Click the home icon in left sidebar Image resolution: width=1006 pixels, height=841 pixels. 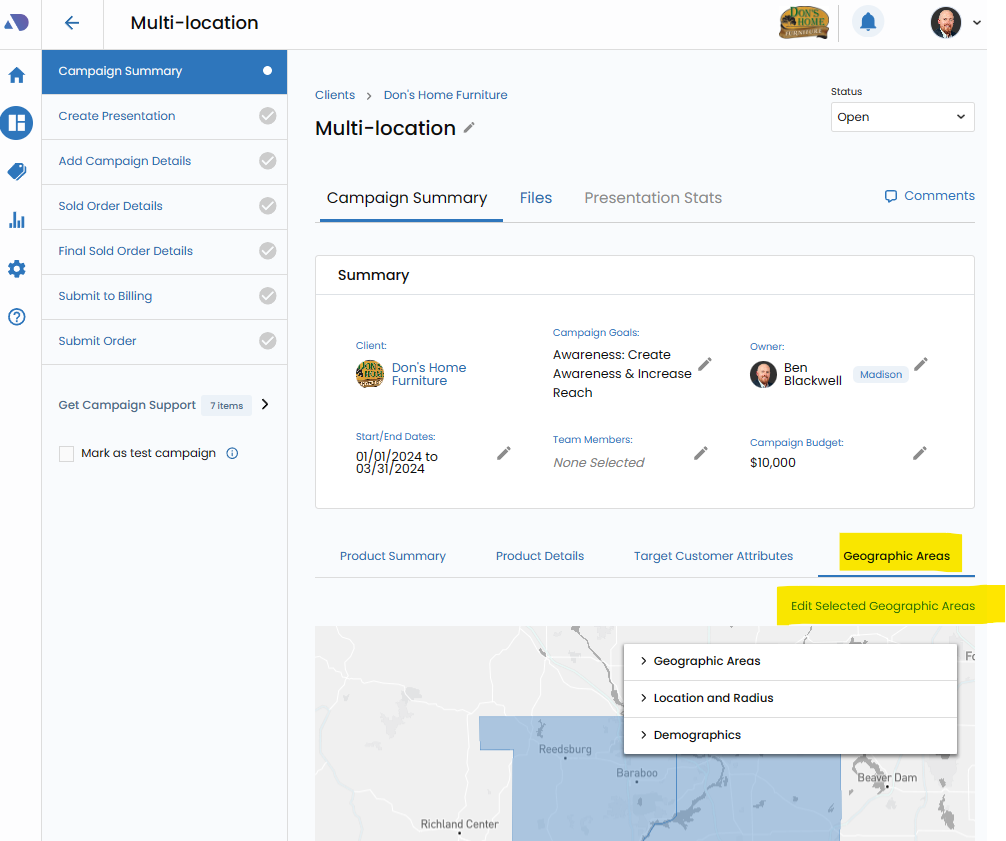17,75
